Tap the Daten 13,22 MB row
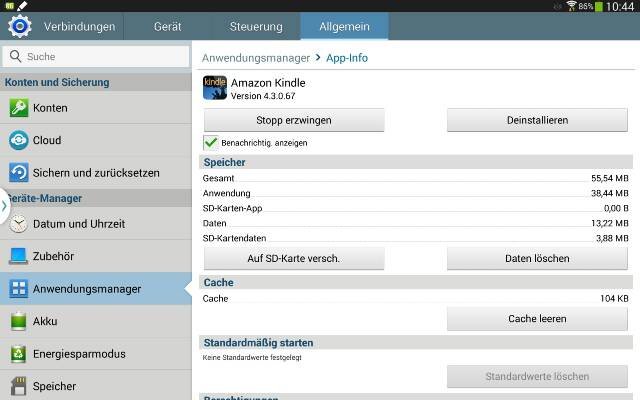Viewport: 640px width, 400px height. point(416,223)
